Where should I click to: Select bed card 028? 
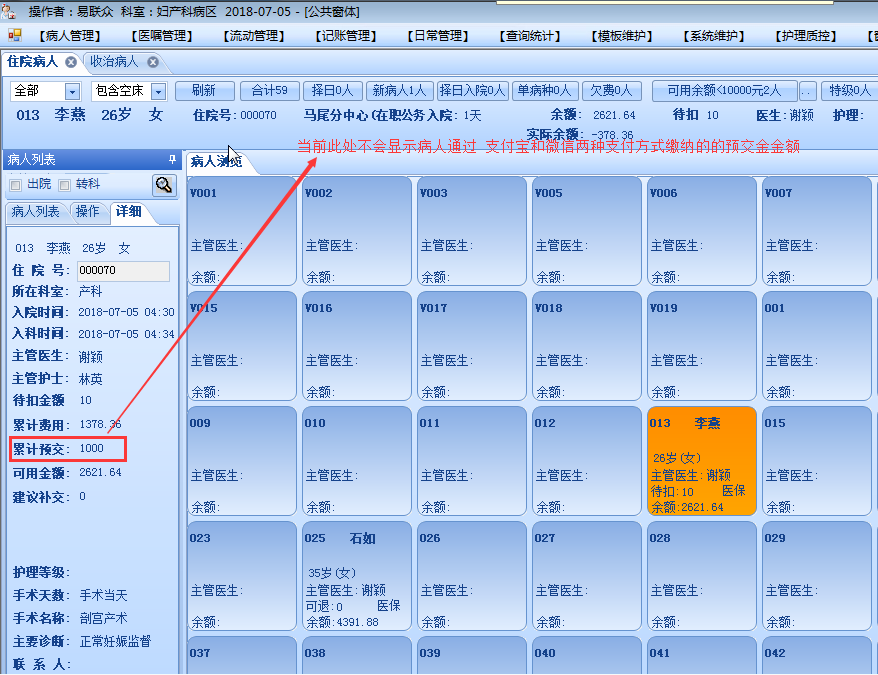click(701, 576)
